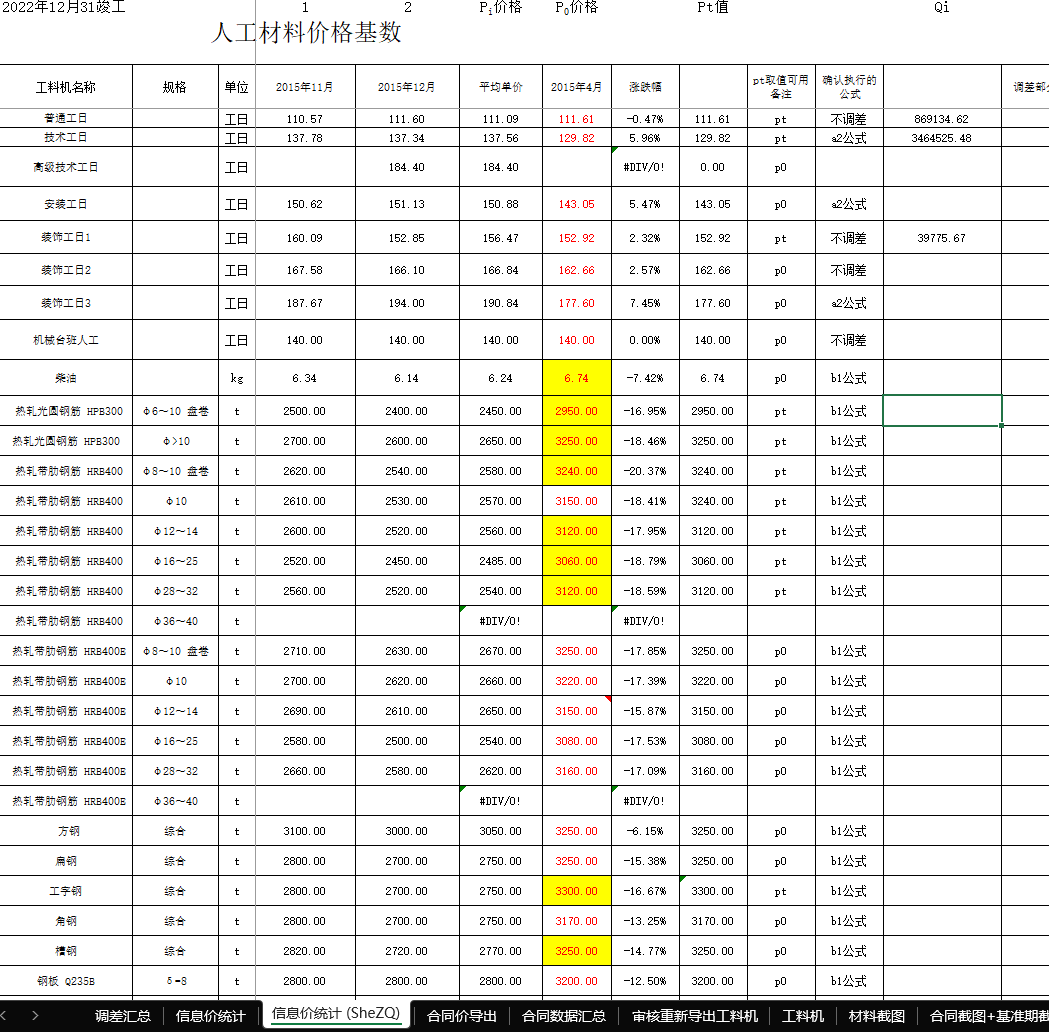Select the 扁钢 row name cell

(x=66, y=861)
